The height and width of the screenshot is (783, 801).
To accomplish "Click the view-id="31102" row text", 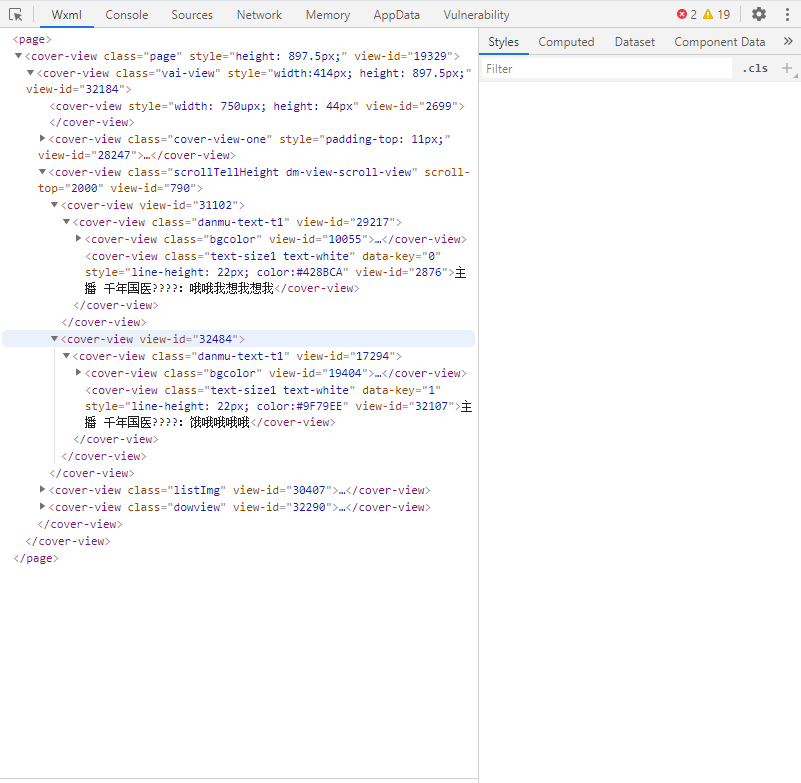I will [153, 205].
